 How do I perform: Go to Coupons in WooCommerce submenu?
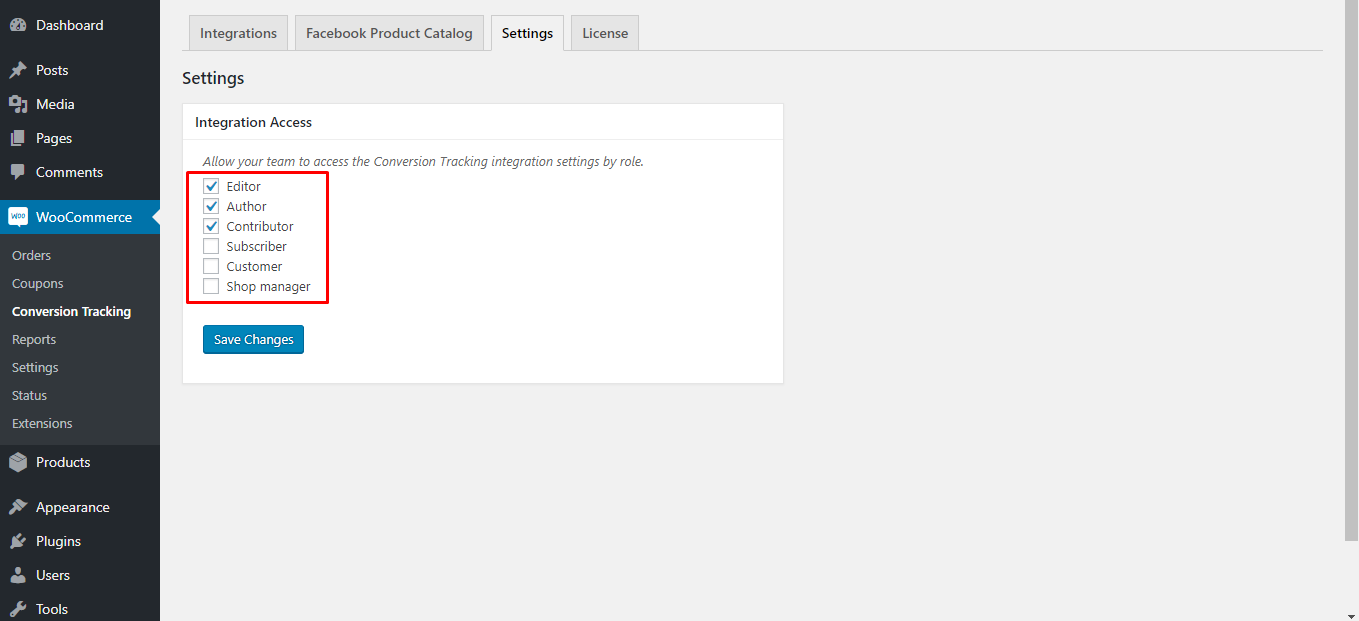[x=38, y=283]
